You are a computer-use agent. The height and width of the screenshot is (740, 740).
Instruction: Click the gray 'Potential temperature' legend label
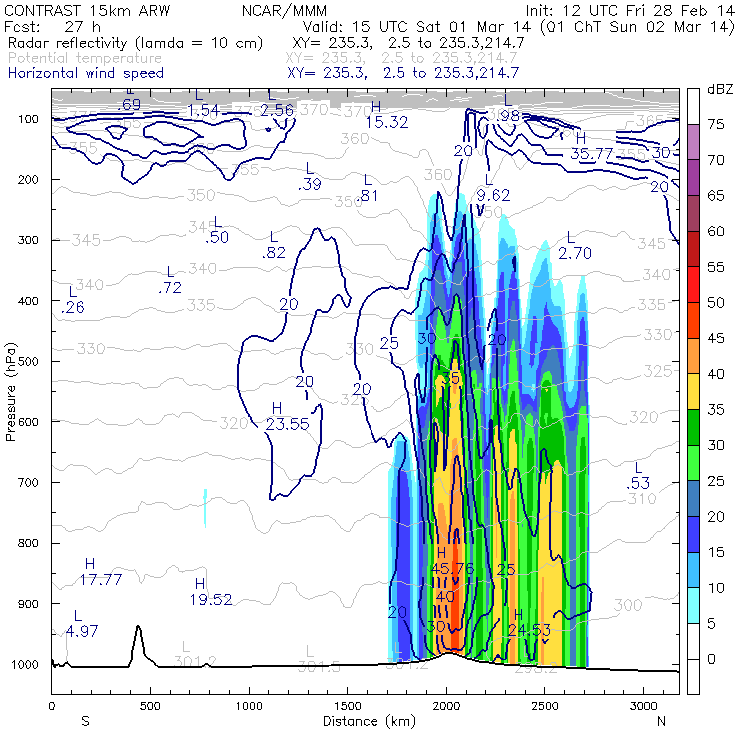tap(85, 58)
